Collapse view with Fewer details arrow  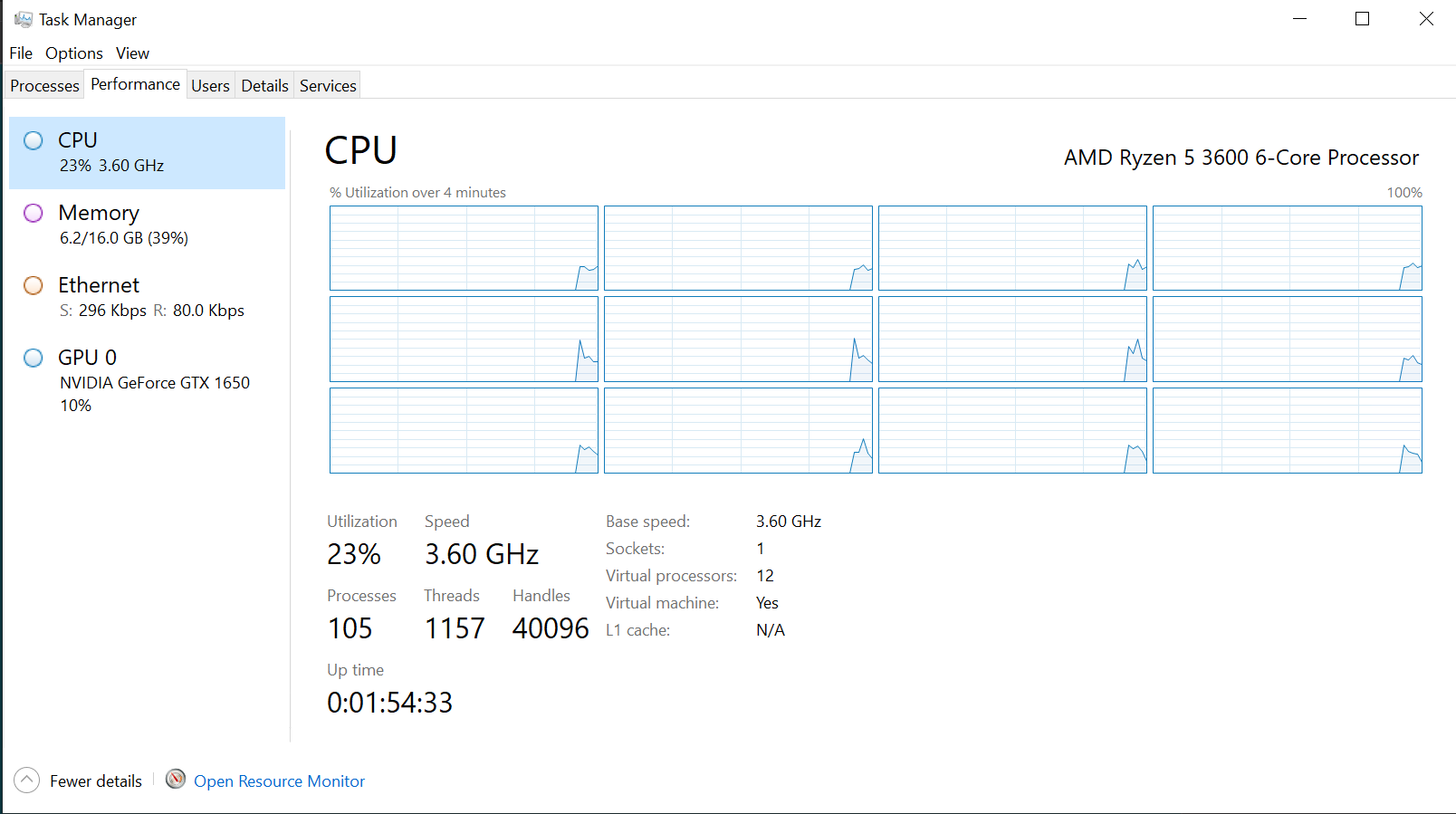tap(27, 780)
